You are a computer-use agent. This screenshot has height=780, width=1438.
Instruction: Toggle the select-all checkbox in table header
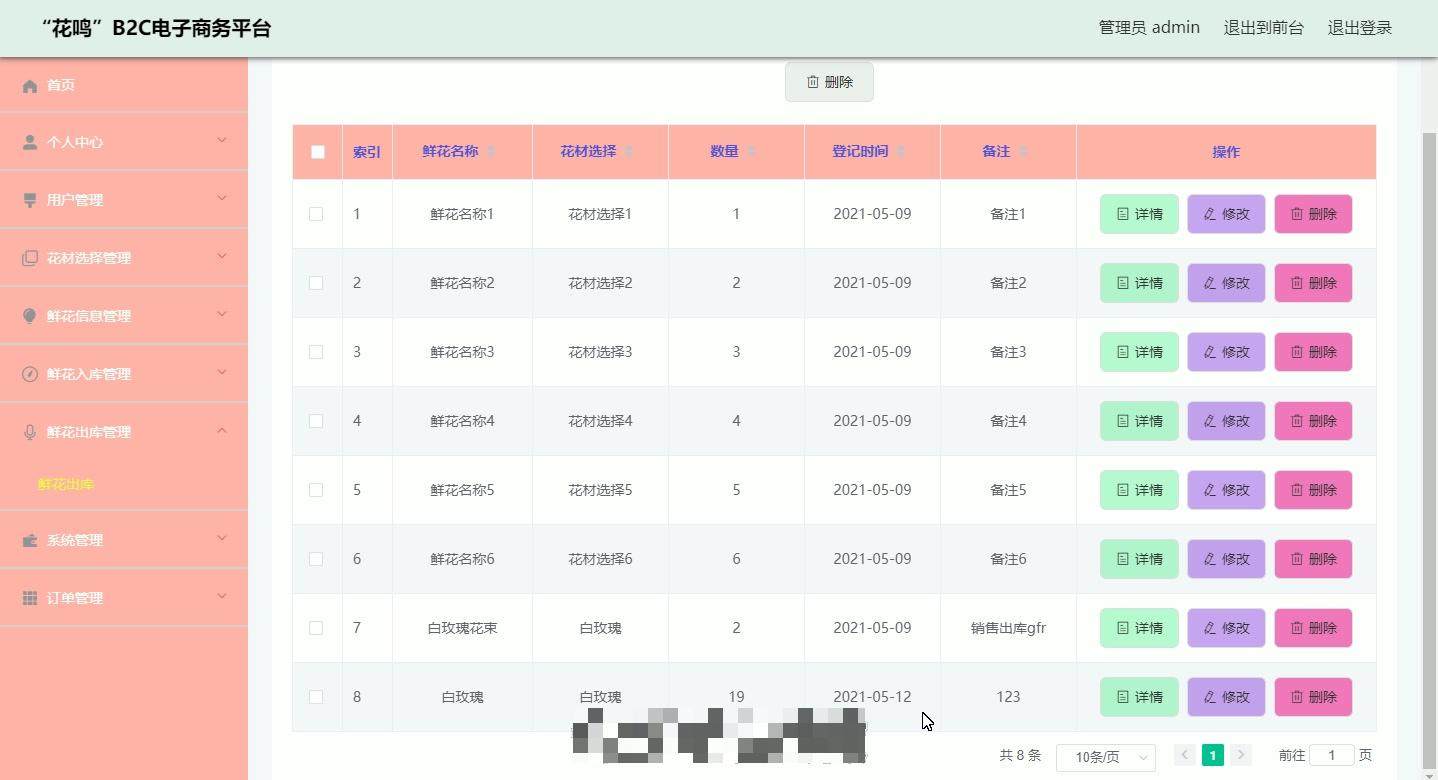318,152
